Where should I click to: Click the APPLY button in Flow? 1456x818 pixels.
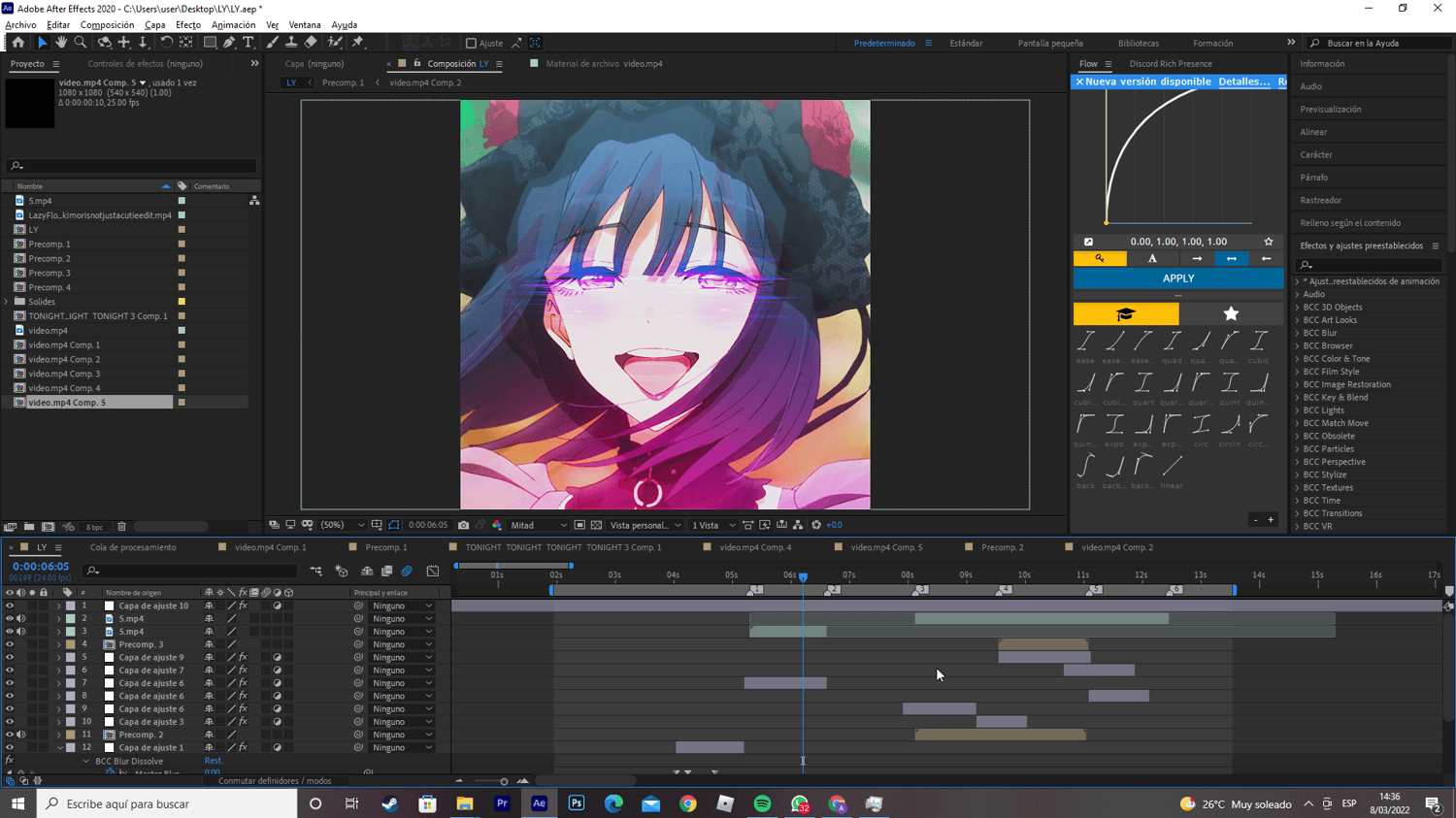pos(1178,278)
